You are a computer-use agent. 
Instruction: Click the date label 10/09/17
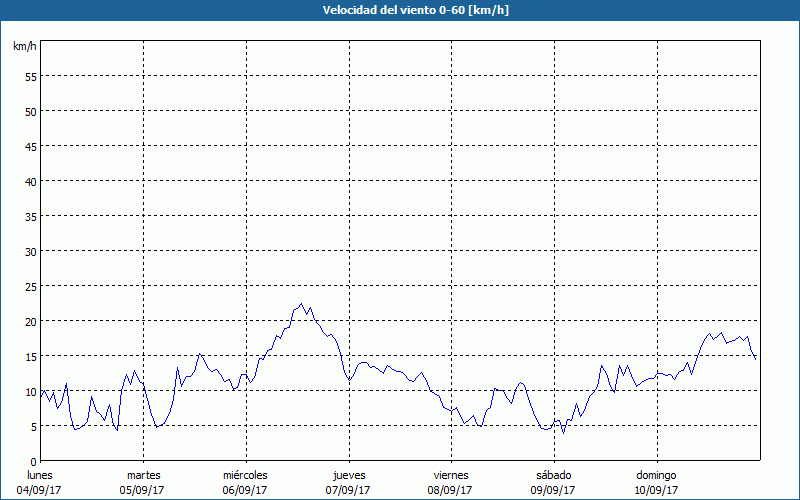click(x=656, y=489)
